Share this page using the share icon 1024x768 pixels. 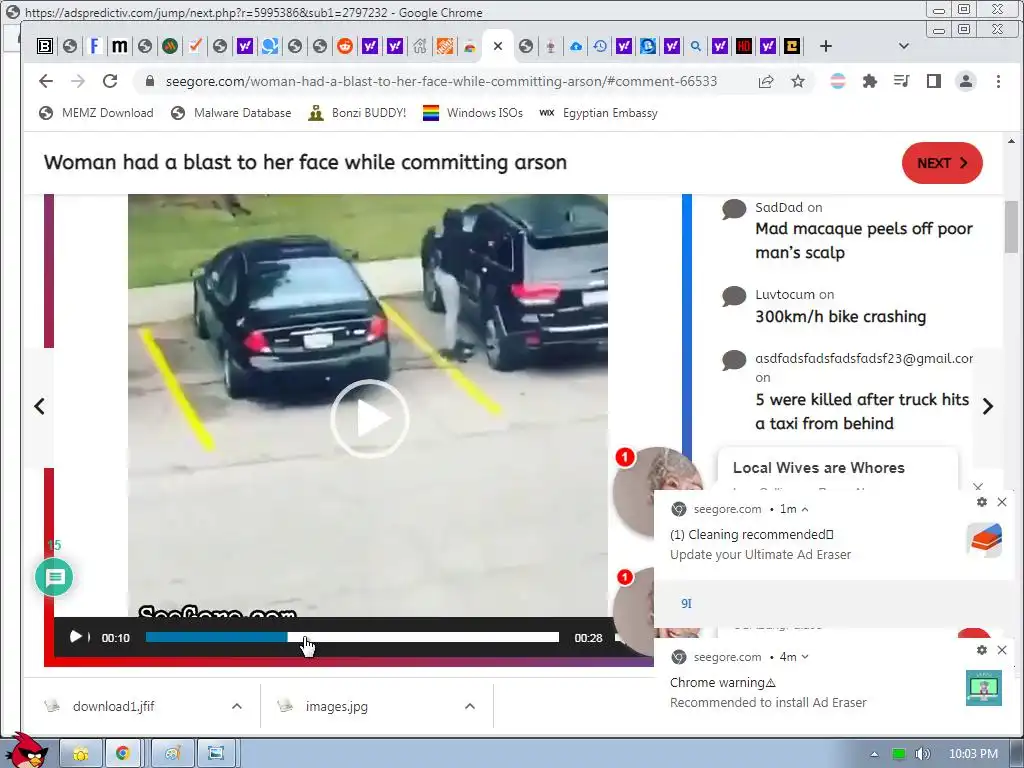766,81
